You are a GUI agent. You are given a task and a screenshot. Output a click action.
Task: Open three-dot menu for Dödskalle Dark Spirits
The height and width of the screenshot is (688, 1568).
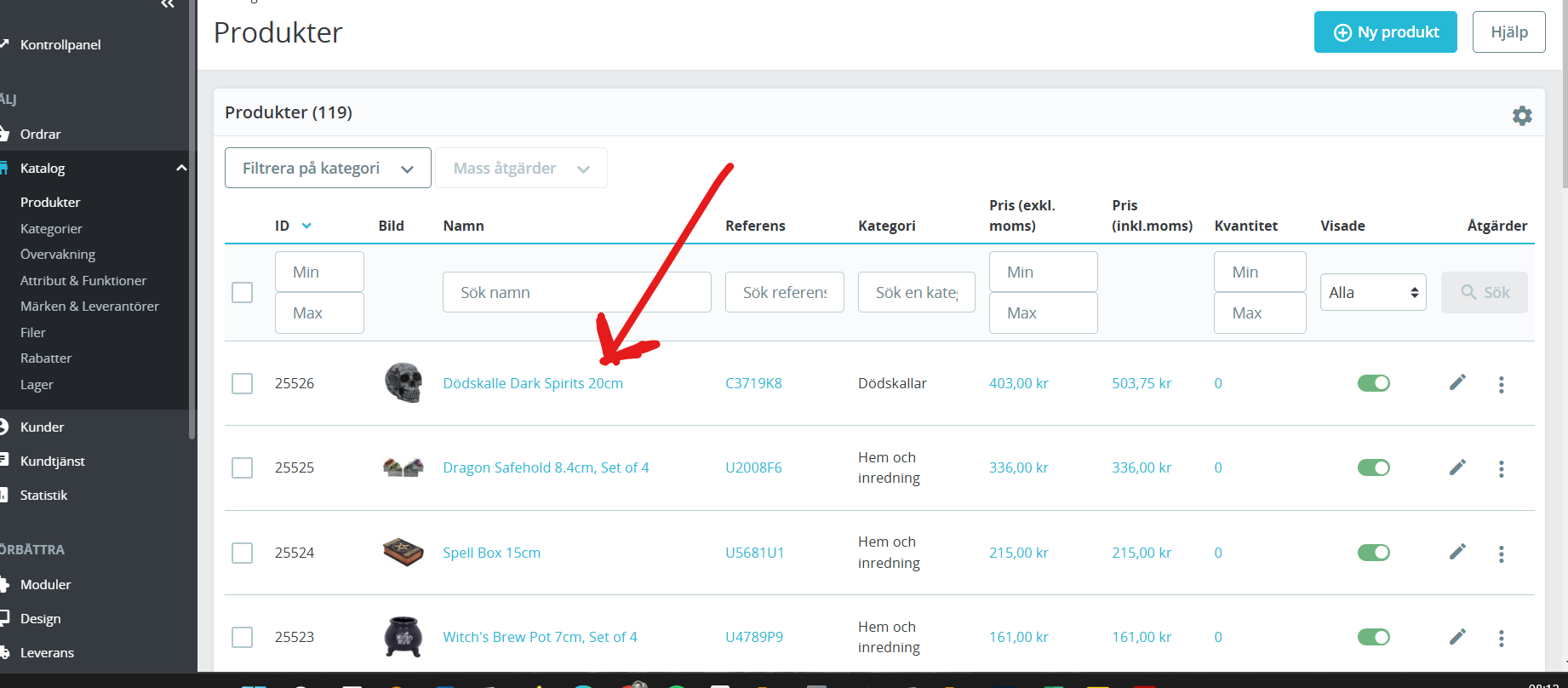click(1502, 384)
